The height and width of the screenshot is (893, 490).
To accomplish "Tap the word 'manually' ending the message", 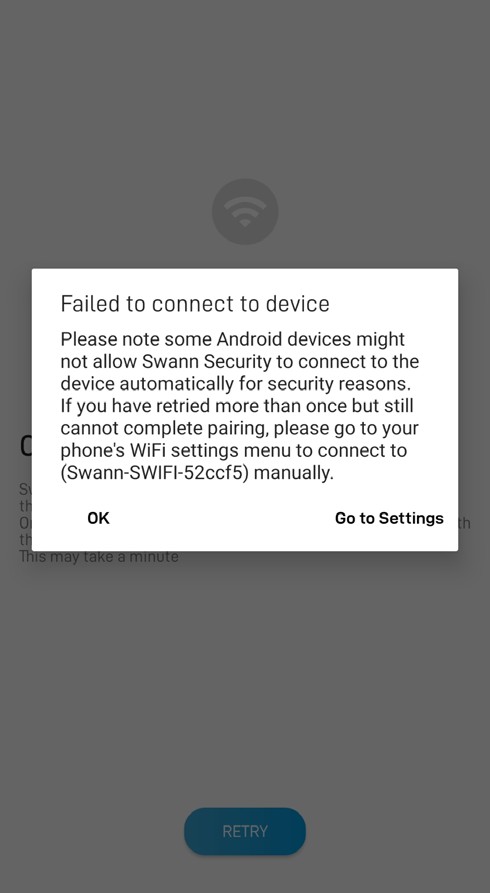I will 293,473.
